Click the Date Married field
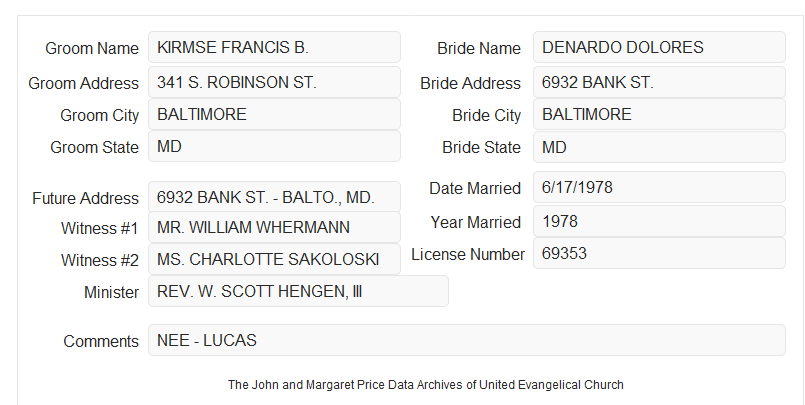805x405 pixels. tap(659, 187)
